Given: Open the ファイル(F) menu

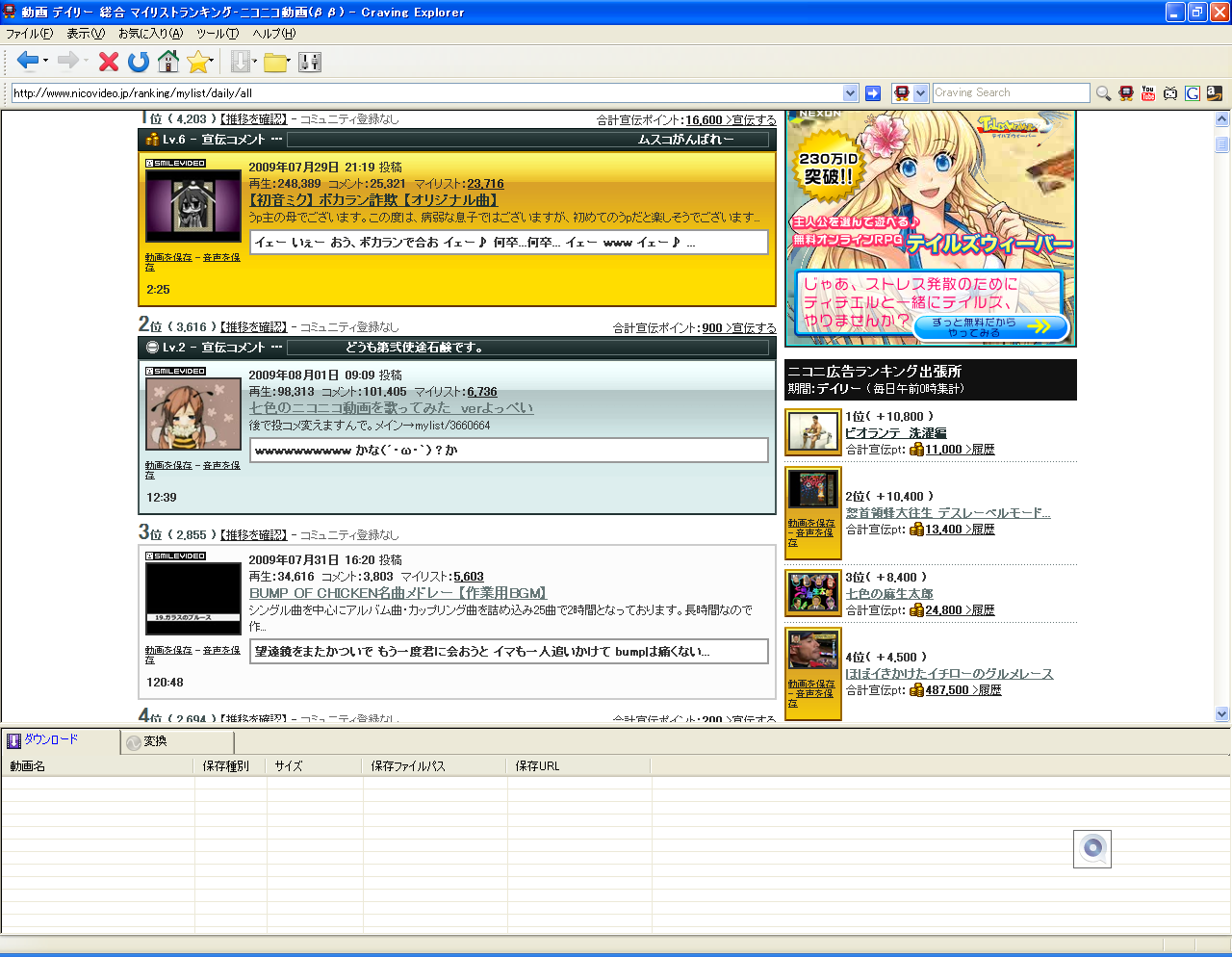Looking at the screenshot, I should [x=30, y=34].
